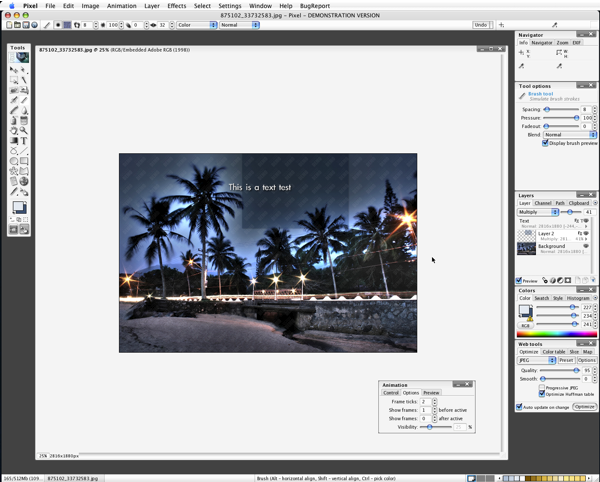
Task: Open the JPEG format dropdown
Action: click(x=536, y=360)
